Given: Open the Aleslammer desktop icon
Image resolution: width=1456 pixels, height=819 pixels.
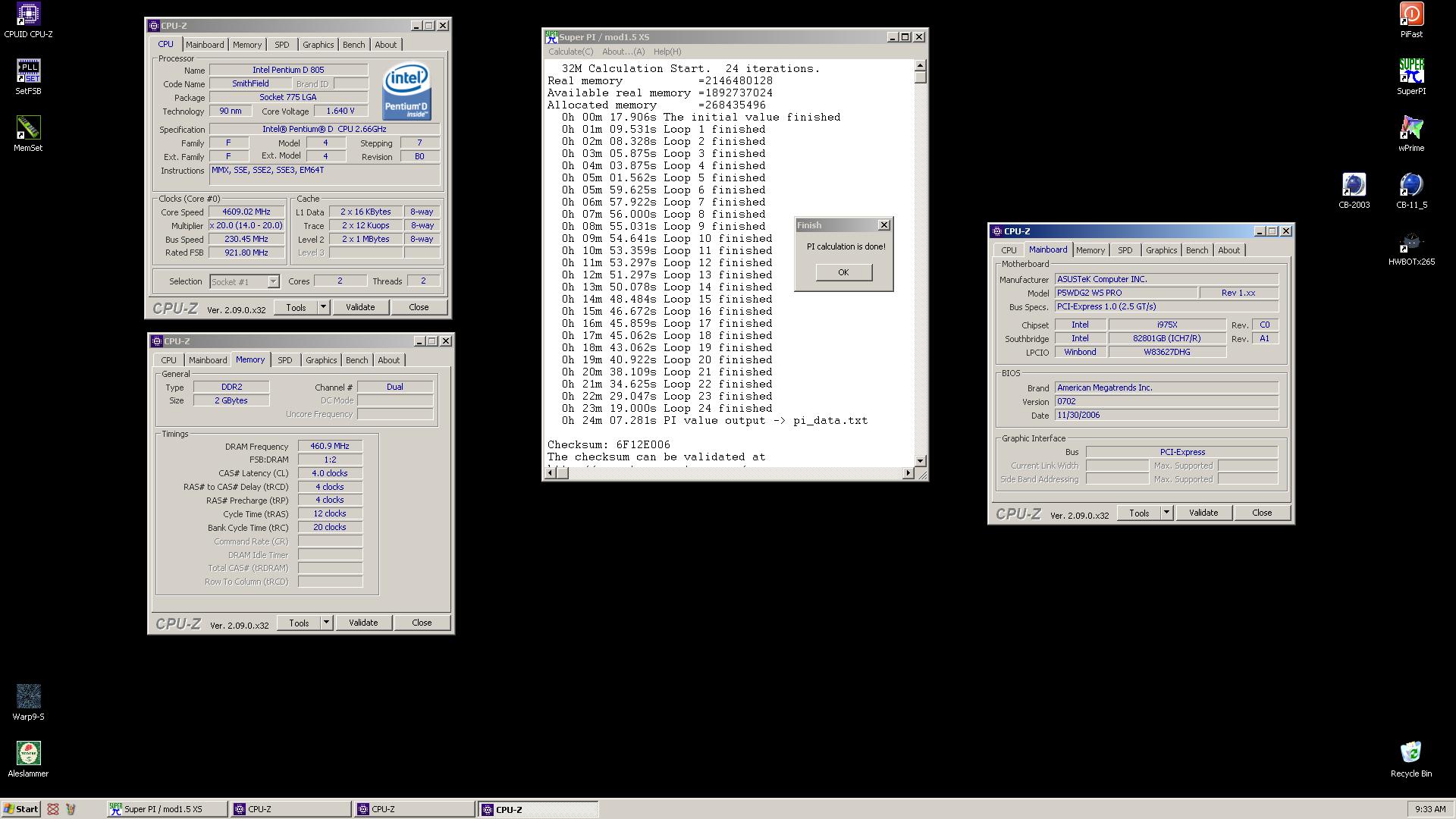Looking at the screenshot, I should pos(28,760).
